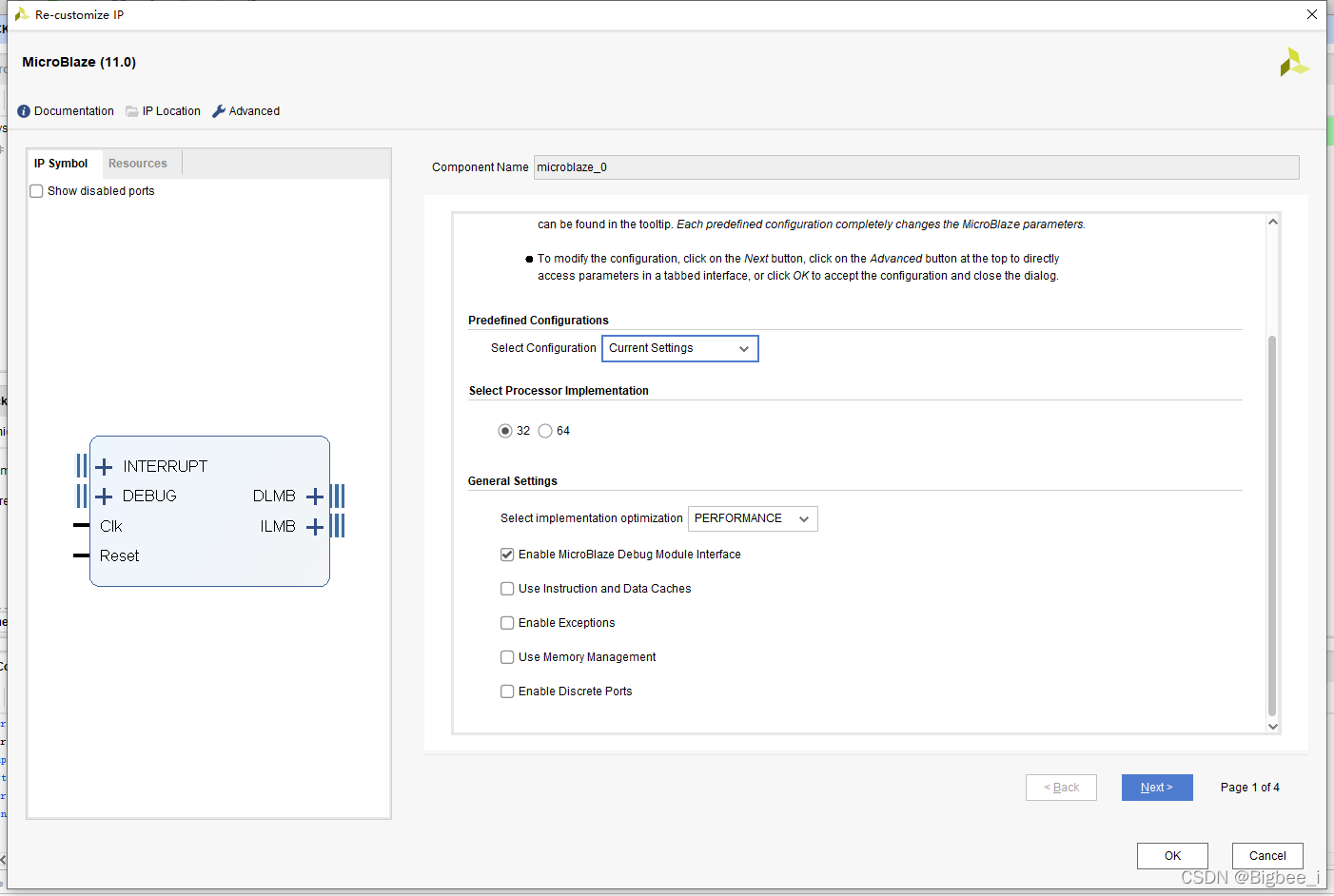Enable Use Memory Management option
1334x896 pixels.
507,657
